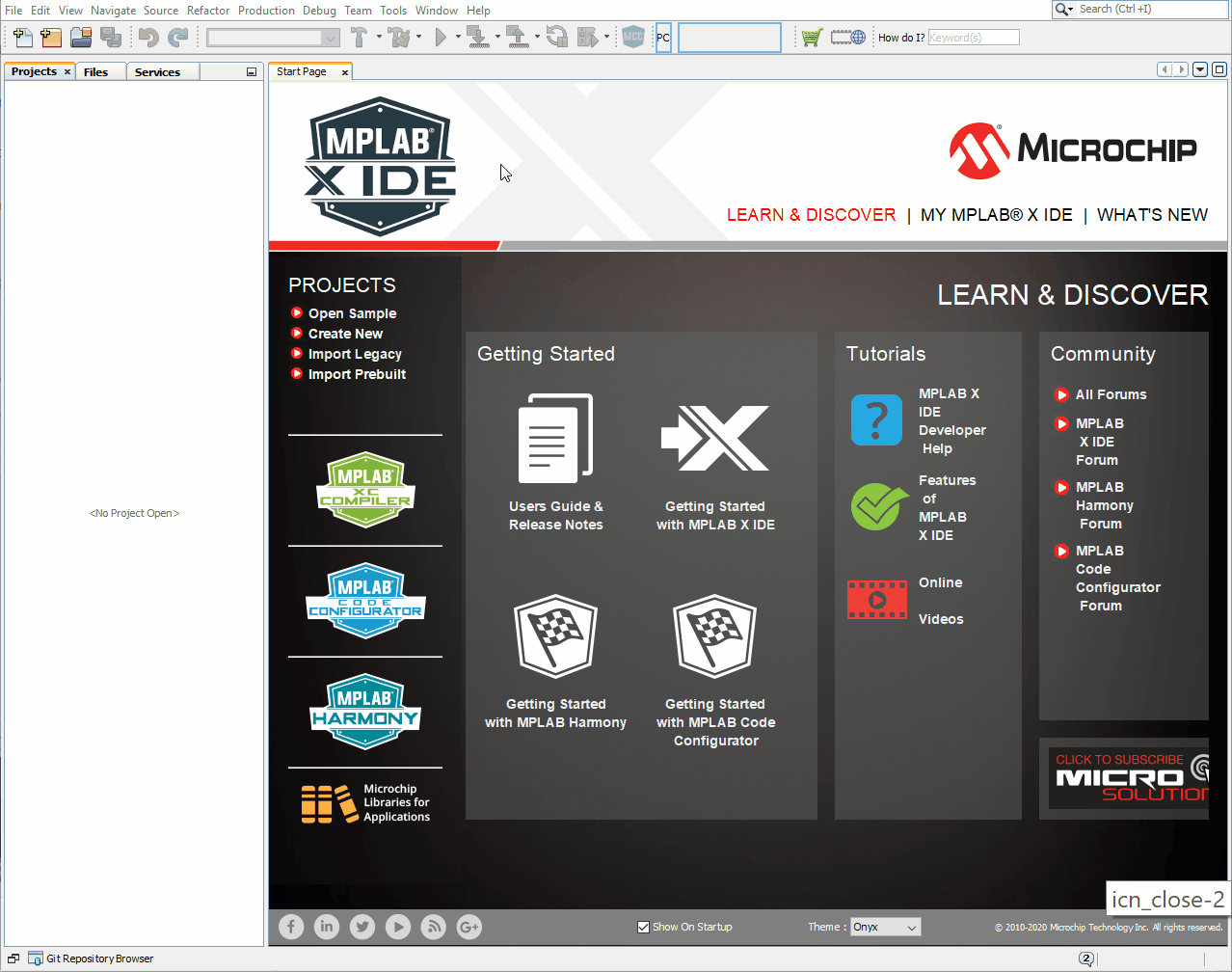Click the green shopping cart icon
This screenshot has height=972, width=1232.
click(x=812, y=38)
